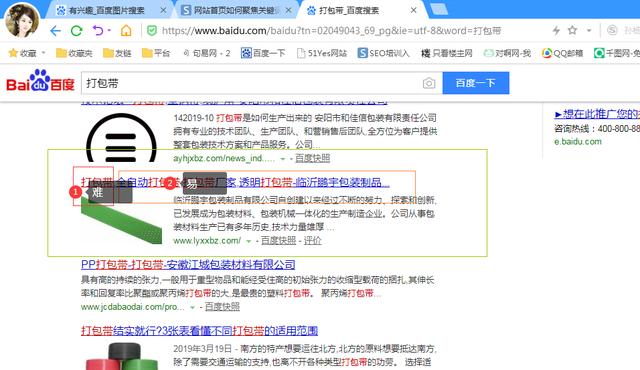Open the PP打包带-安徽江城包装材料 result title
The width and height of the screenshot is (640, 370).
[x=188, y=264]
